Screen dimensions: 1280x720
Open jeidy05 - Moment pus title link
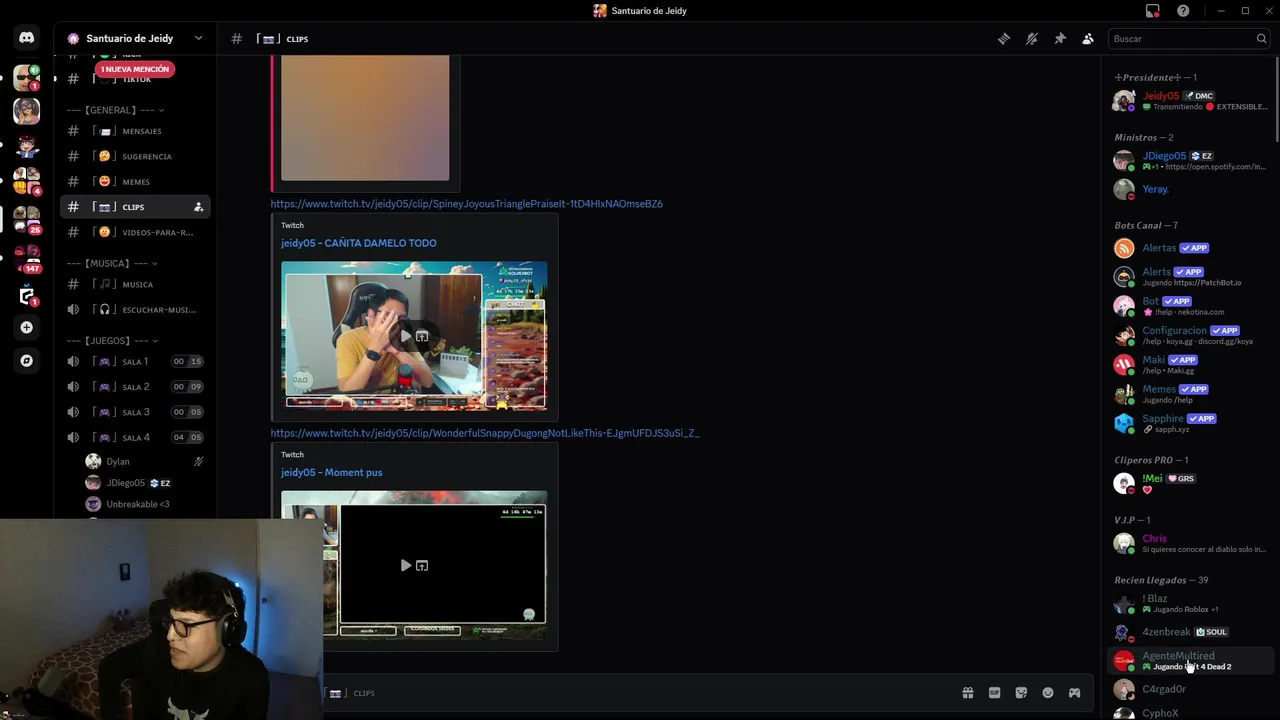[x=331, y=472]
